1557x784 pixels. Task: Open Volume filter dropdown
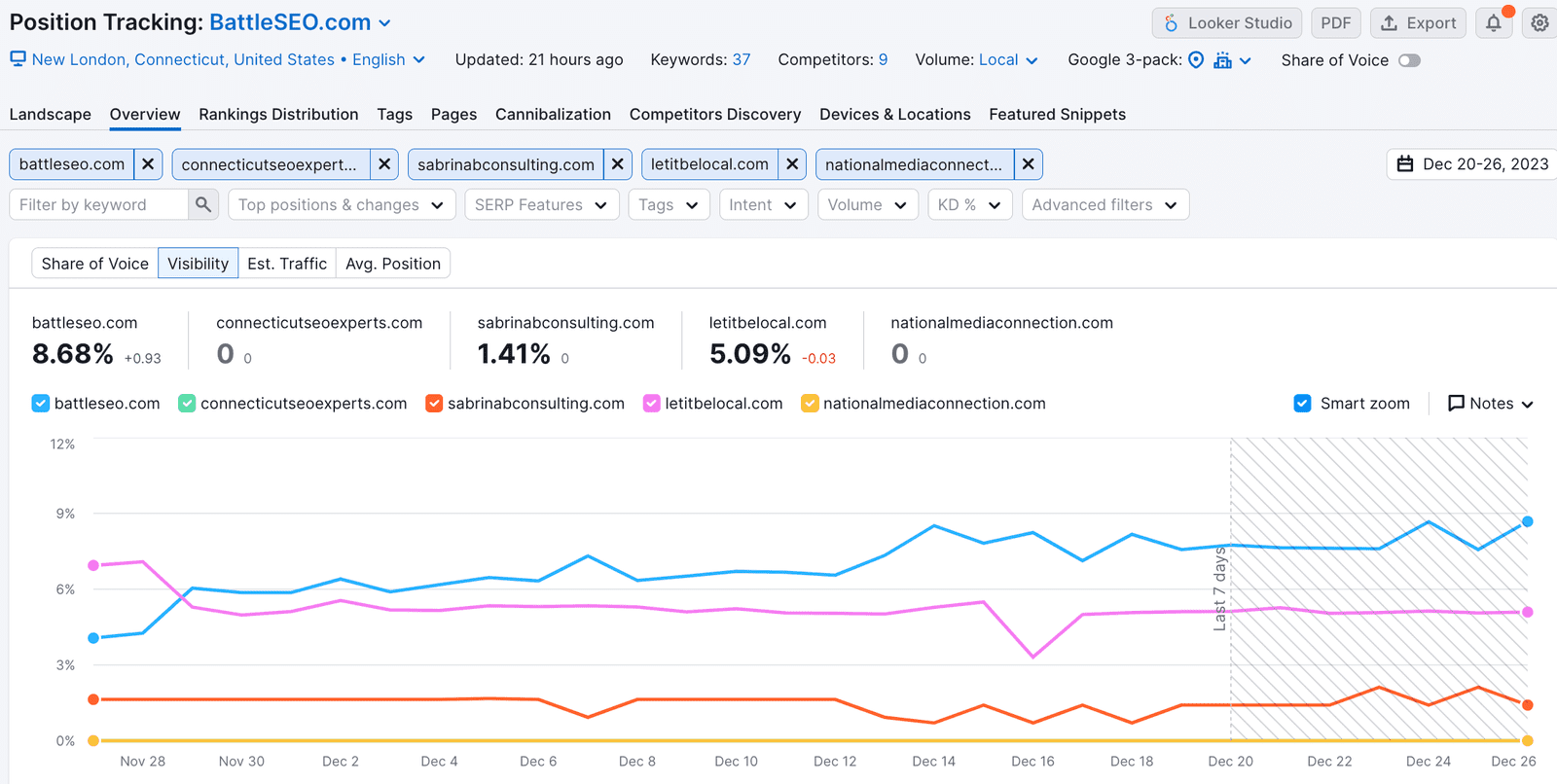coord(868,204)
